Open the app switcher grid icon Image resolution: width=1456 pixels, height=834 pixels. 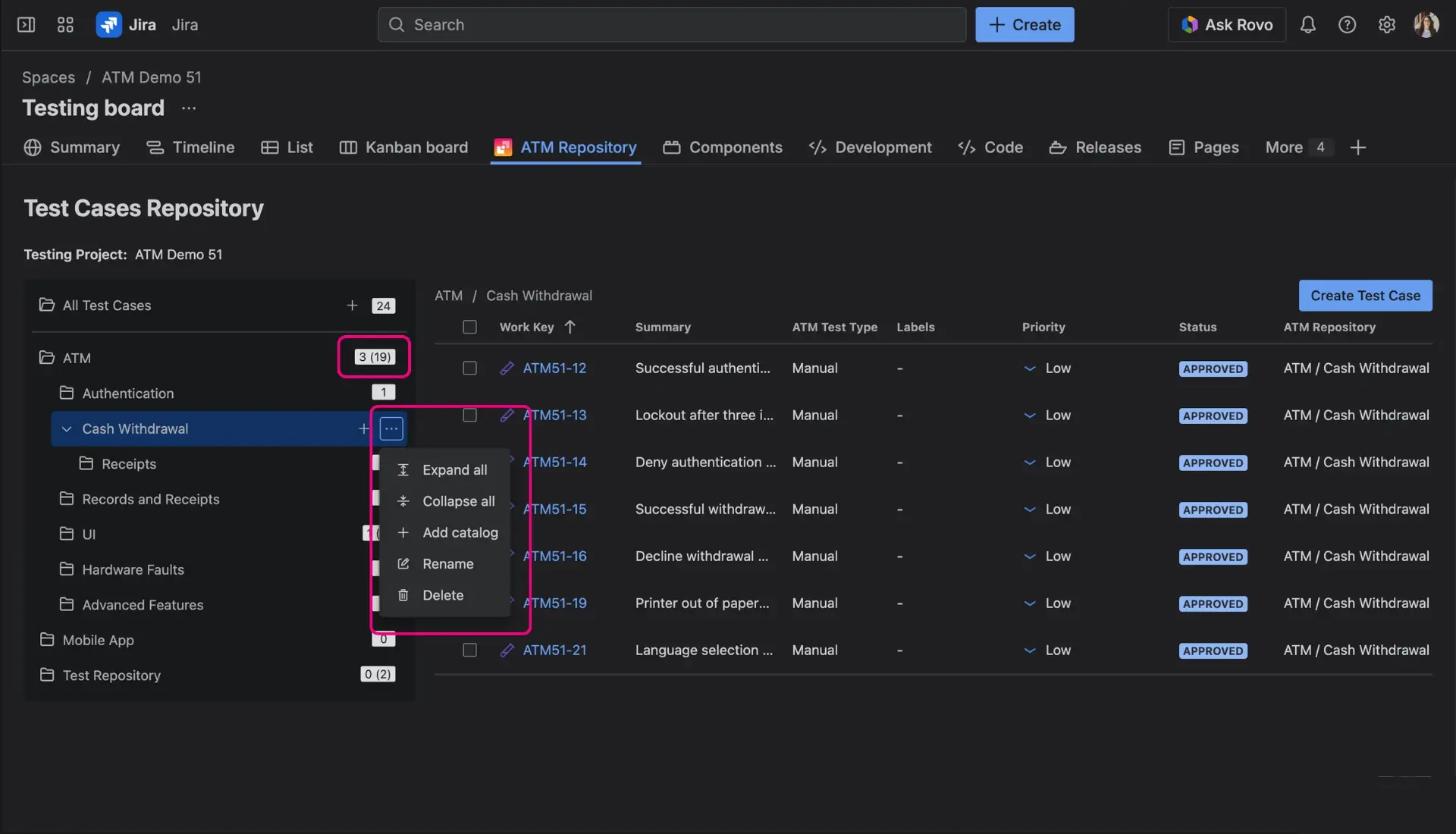65,25
